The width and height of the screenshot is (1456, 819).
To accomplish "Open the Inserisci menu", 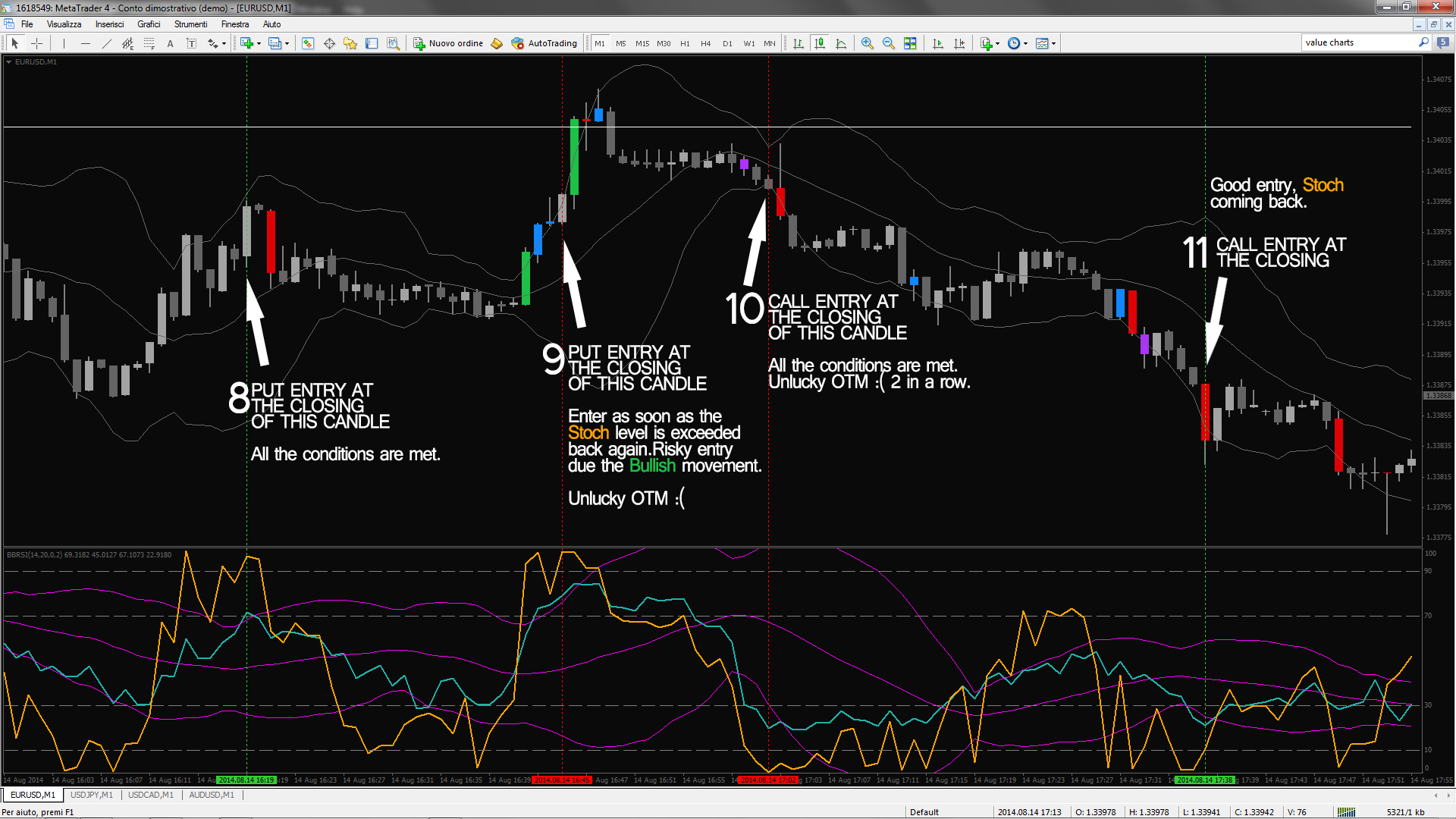I will click(x=109, y=24).
